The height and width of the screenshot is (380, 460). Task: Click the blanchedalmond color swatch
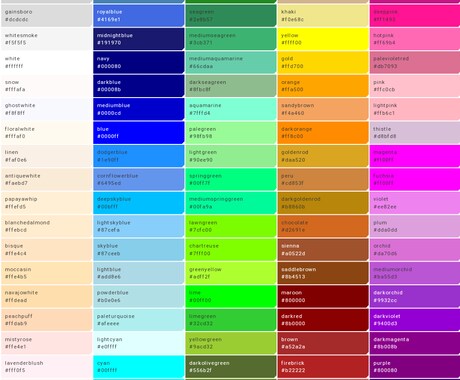[x=46, y=226]
